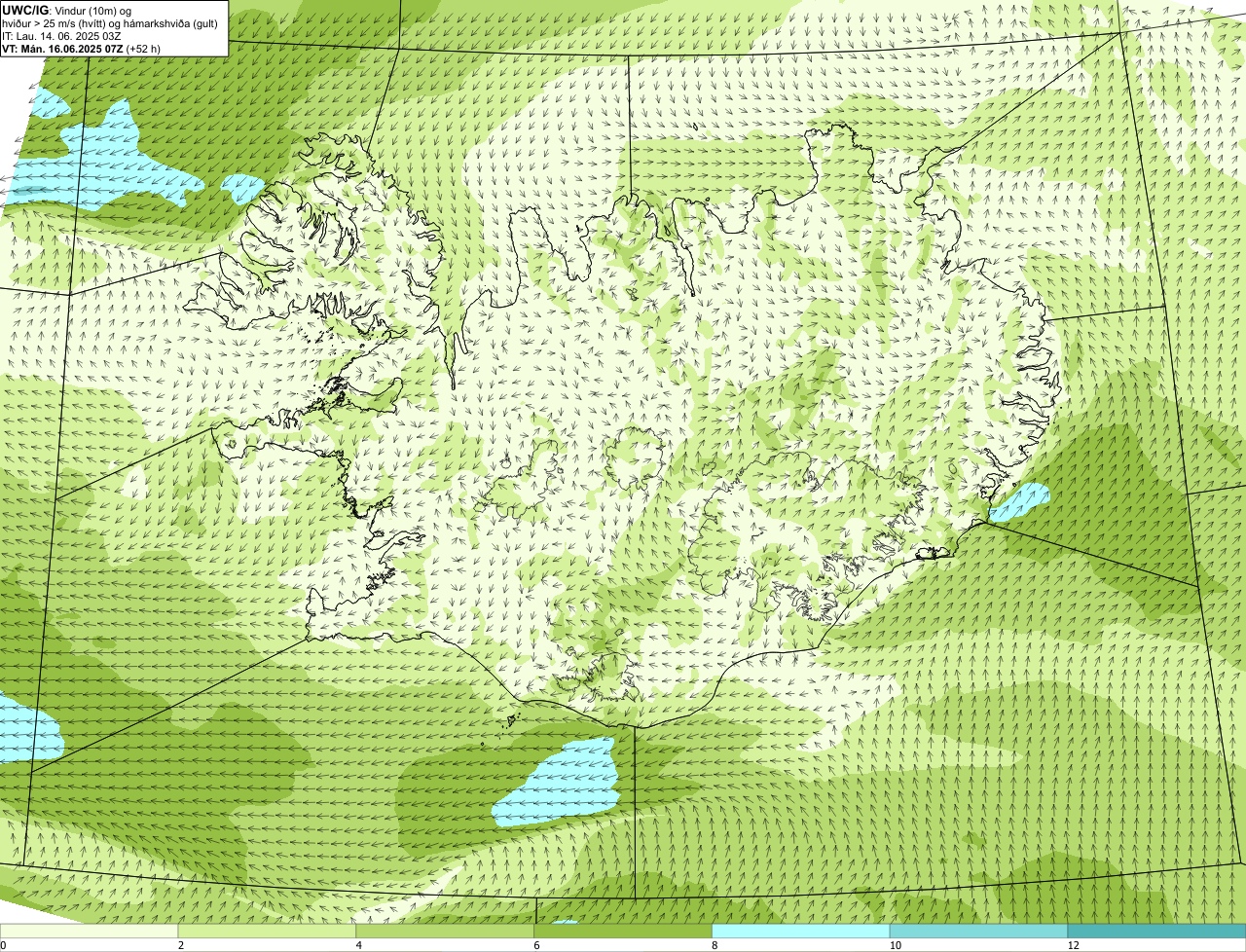
Task: Click the legend label "12"
Action: [x=1073, y=945]
